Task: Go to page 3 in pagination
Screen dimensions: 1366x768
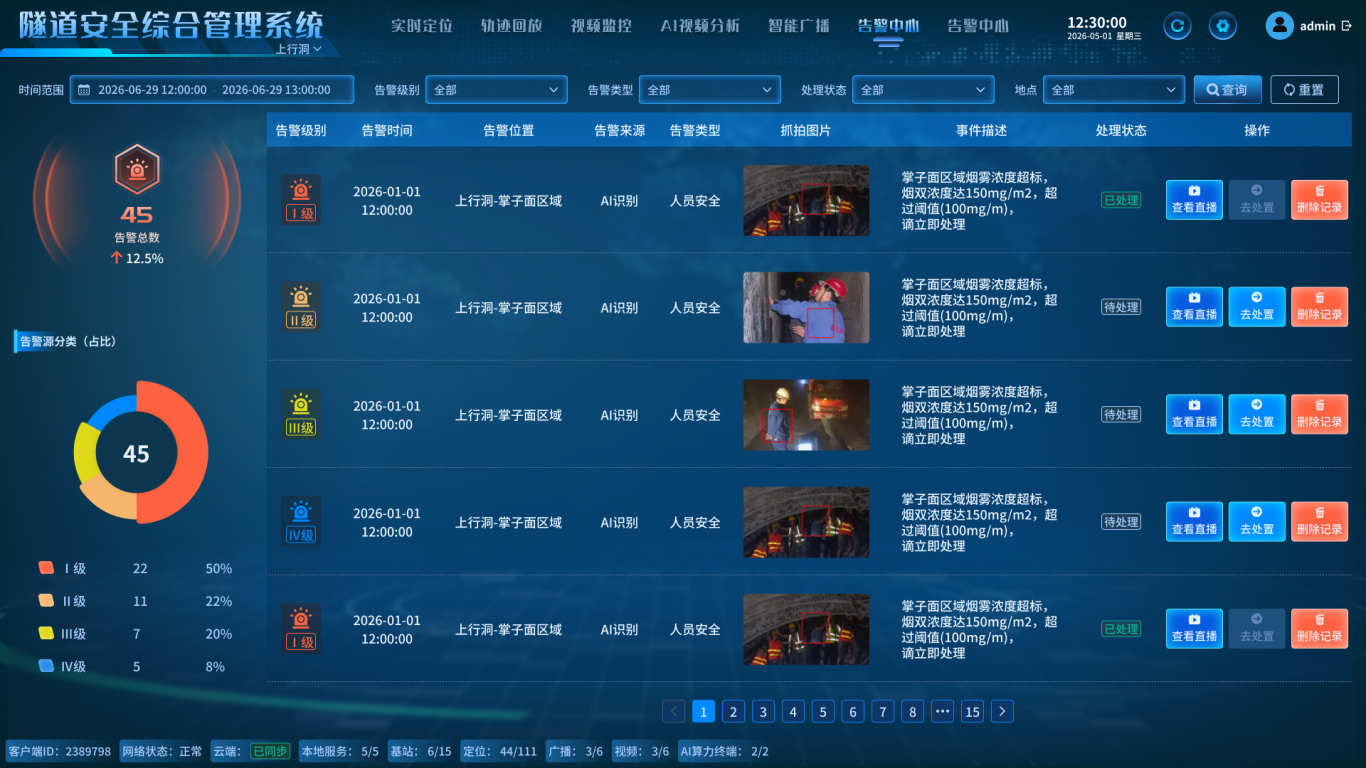Action: click(x=763, y=711)
